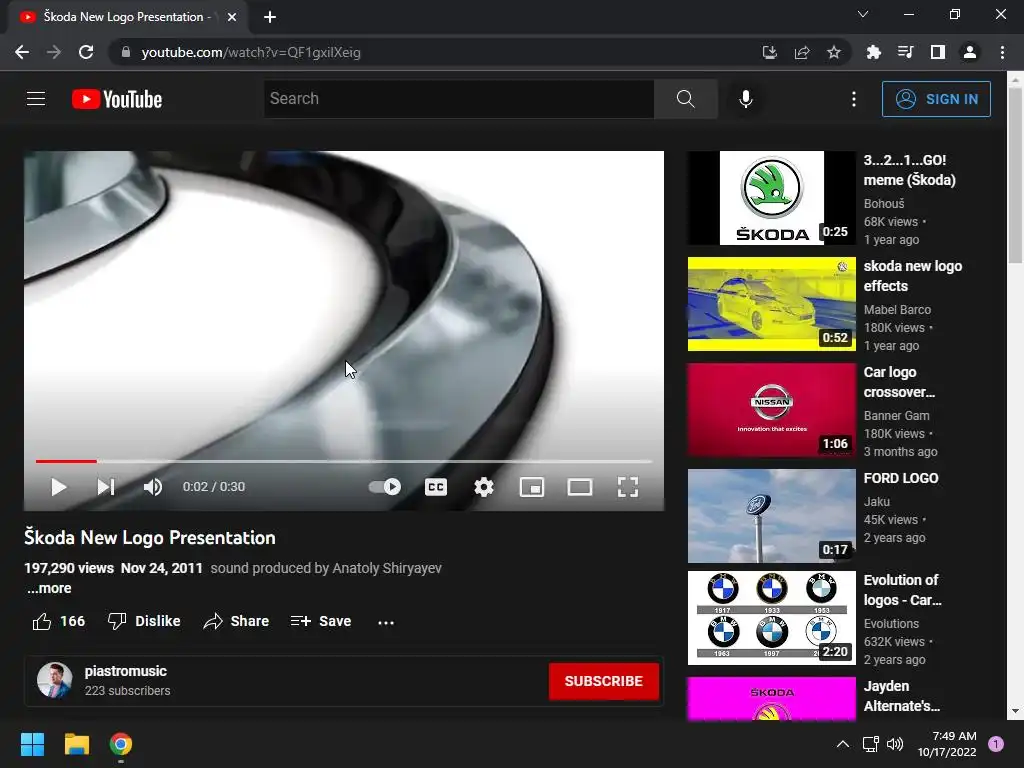Screen dimensions: 1024x768
Task: Open the YouTube hamburger guide menu
Action: (36, 99)
